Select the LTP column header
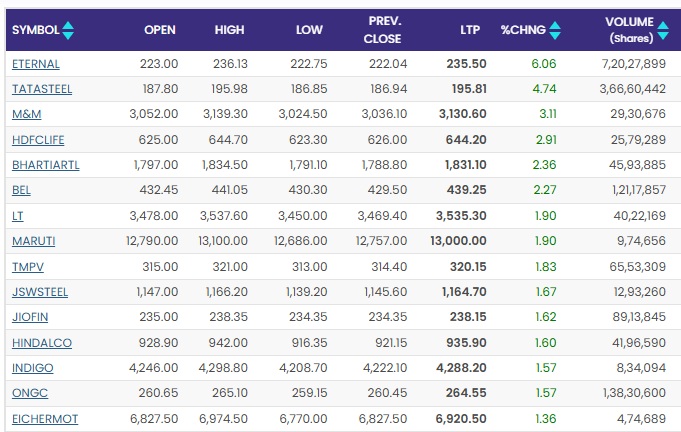The width and height of the screenshot is (681, 432). point(471,30)
